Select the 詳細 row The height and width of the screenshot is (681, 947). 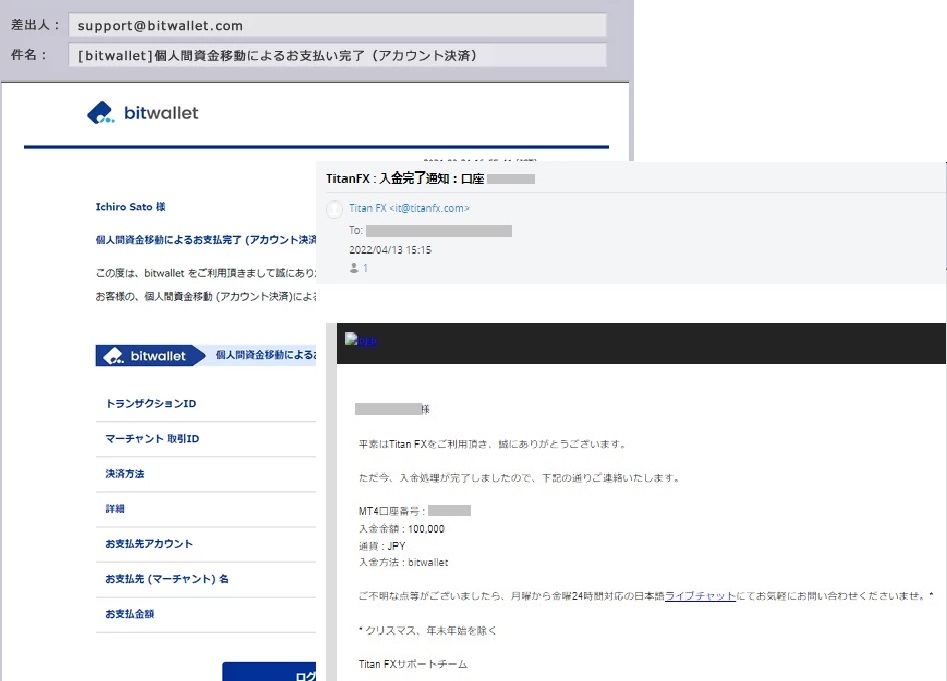[x=206, y=509]
